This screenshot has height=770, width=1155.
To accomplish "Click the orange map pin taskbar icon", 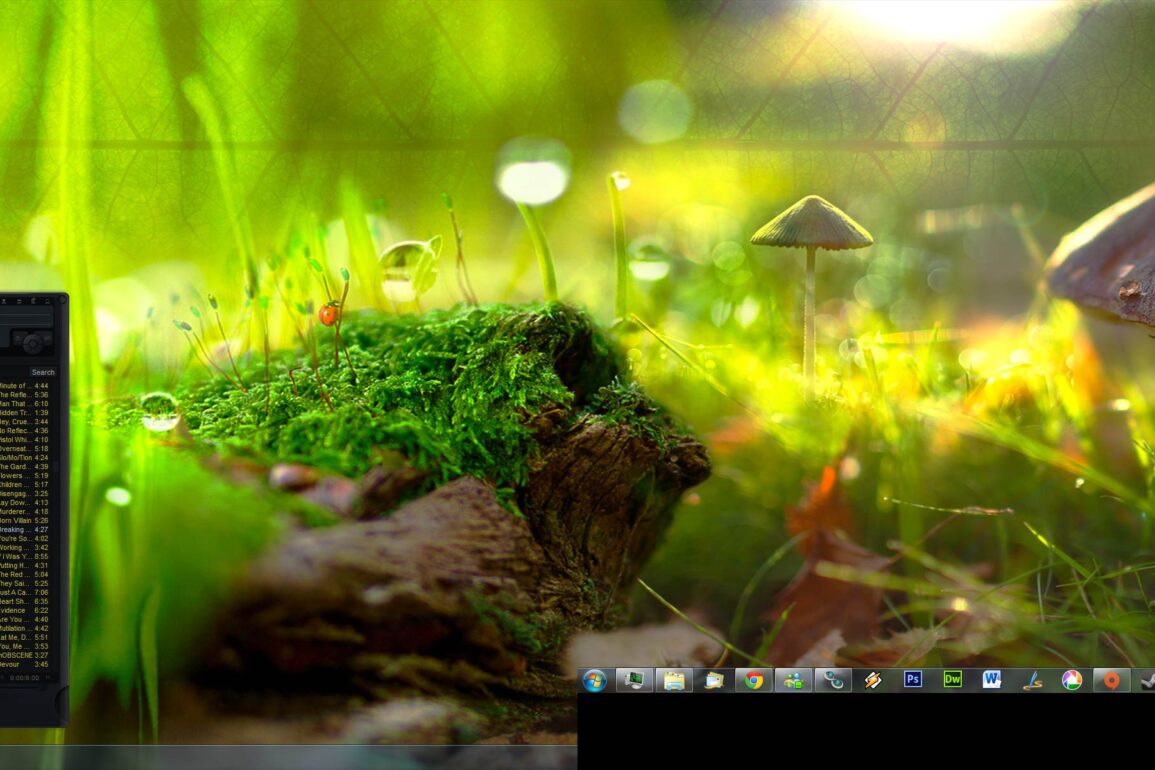I will (x=1111, y=680).
